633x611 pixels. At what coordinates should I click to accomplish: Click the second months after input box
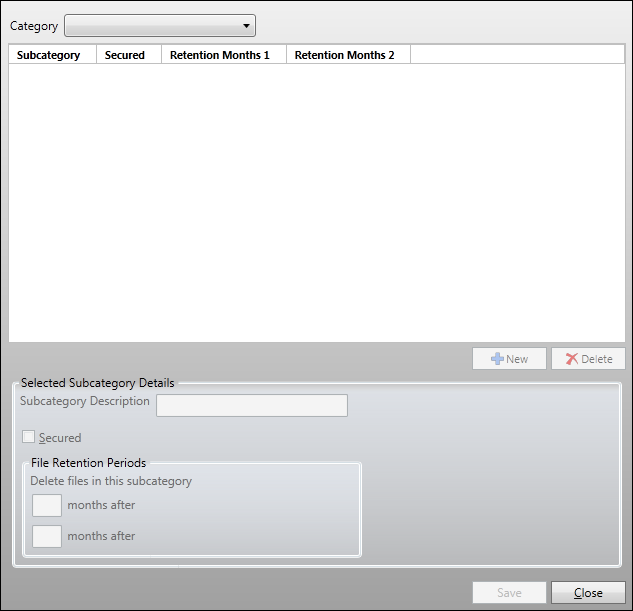coord(47,536)
